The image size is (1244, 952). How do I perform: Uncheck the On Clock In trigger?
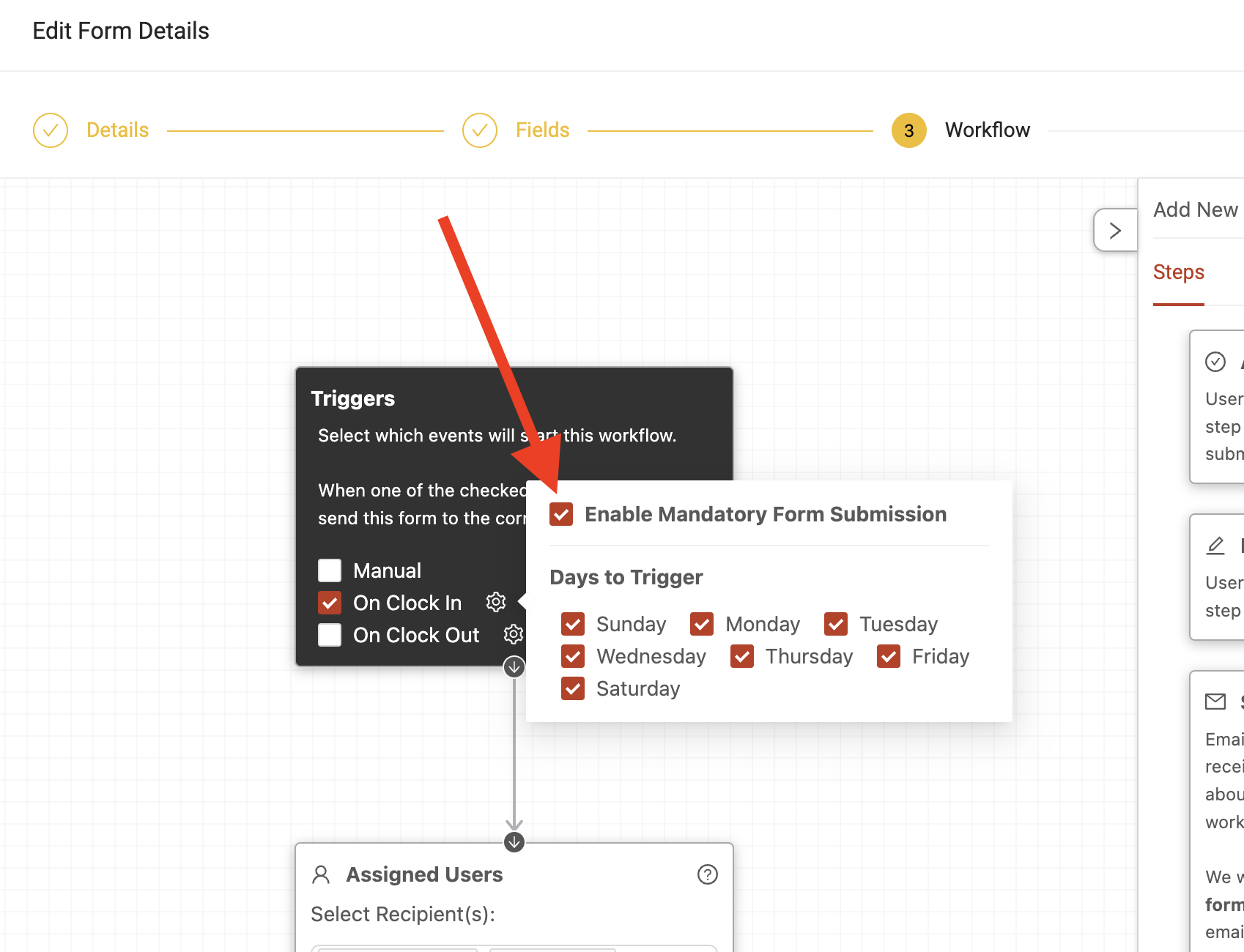coord(330,603)
